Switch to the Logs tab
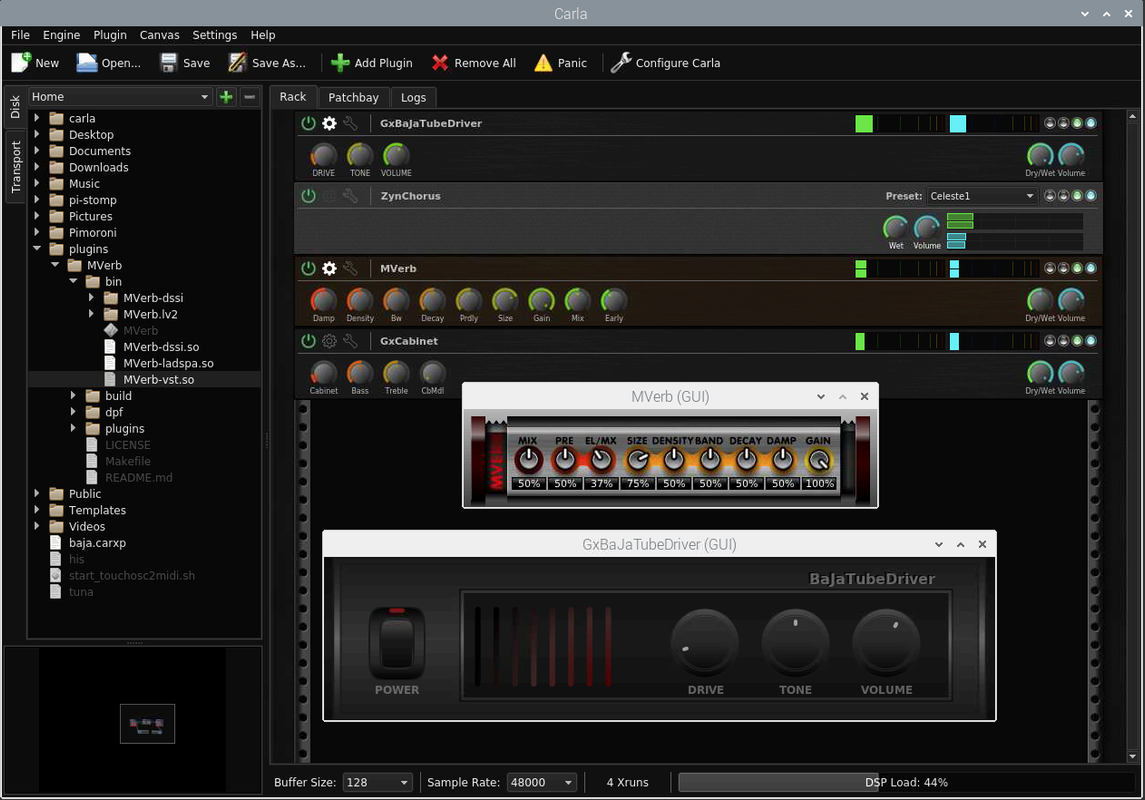The width and height of the screenshot is (1145, 800). pos(413,97)
